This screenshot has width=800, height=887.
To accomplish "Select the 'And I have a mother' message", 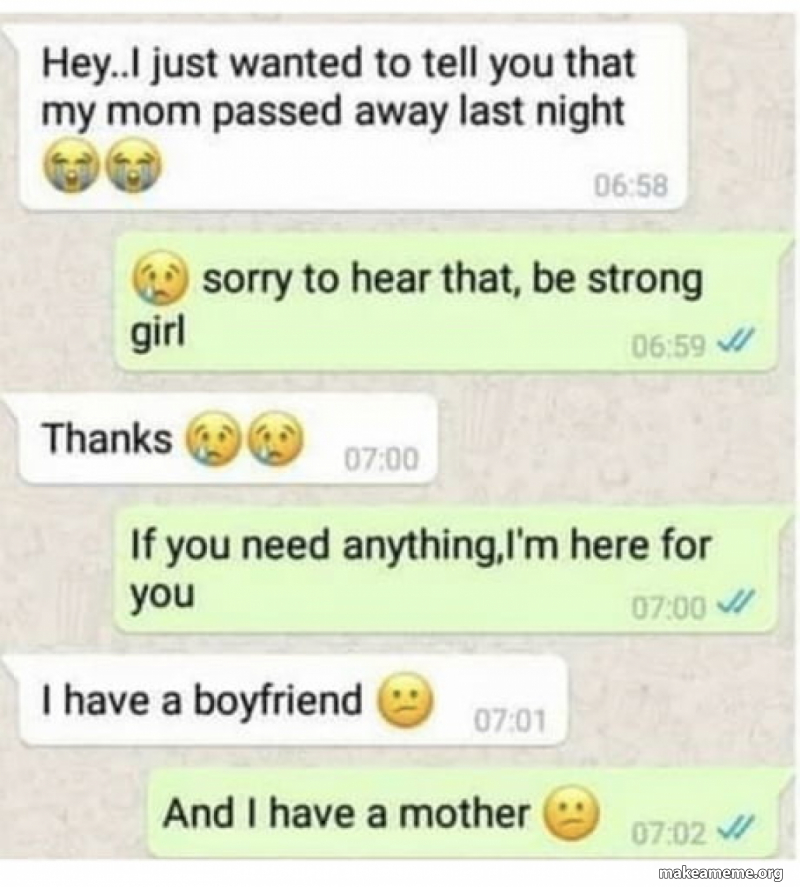I will [463, 813].
